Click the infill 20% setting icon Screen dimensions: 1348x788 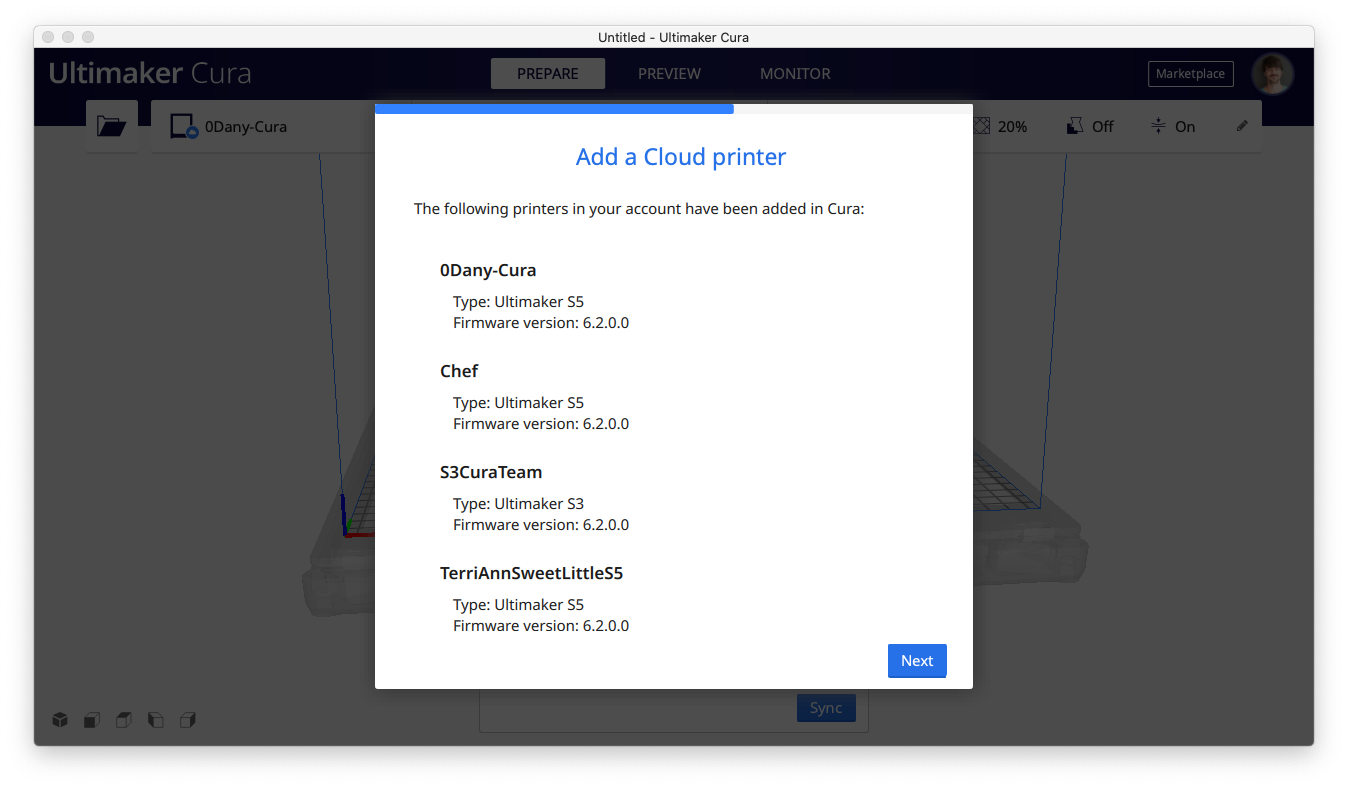(982, 126)
